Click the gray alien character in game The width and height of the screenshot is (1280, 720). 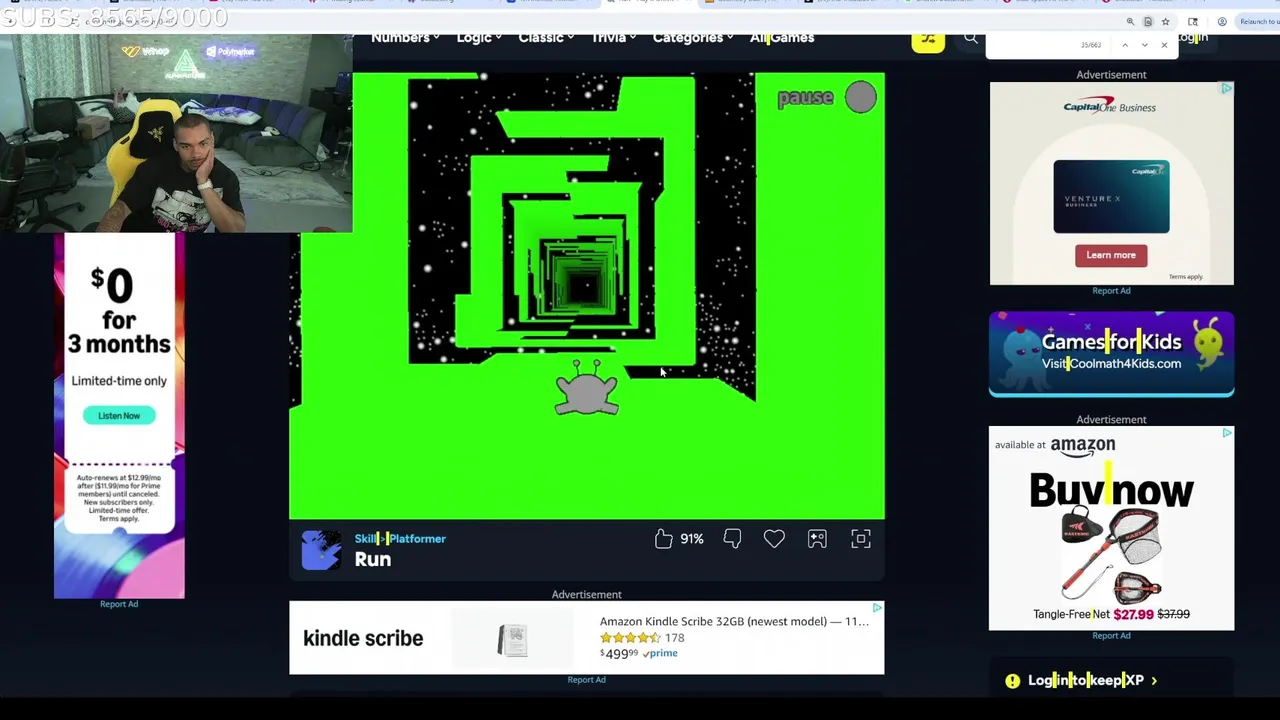click(x=587, y=388)
